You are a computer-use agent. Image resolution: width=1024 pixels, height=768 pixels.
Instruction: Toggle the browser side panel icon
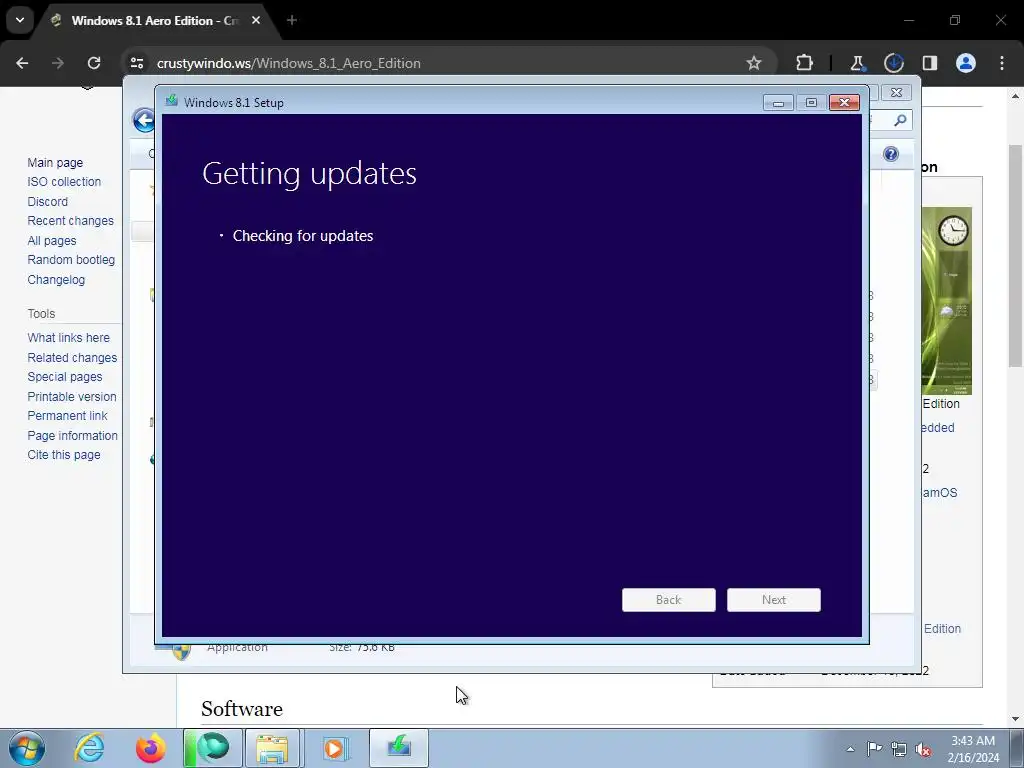coord(930,63)
